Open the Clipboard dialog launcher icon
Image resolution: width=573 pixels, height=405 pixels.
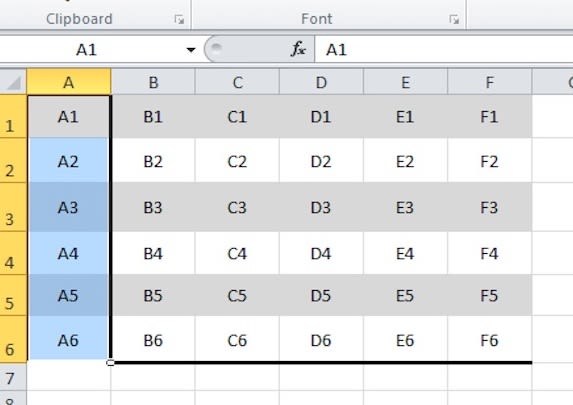click(x=179, y=19)
